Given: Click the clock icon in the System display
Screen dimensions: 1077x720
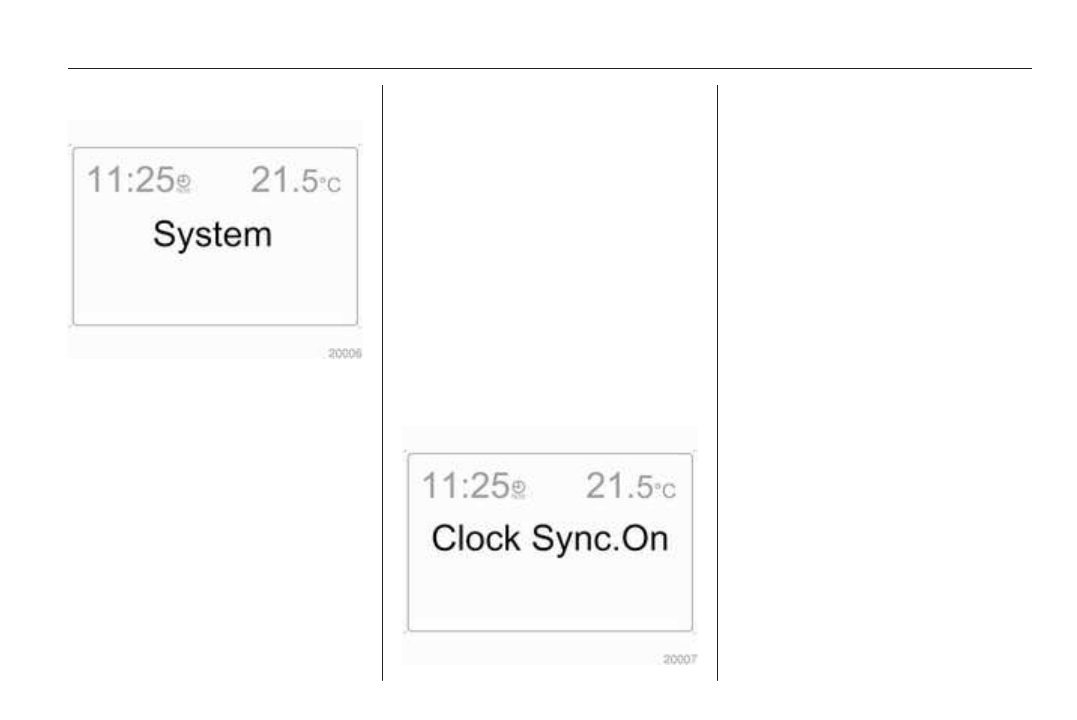Looking at the screenshot, I should [182, 183].
